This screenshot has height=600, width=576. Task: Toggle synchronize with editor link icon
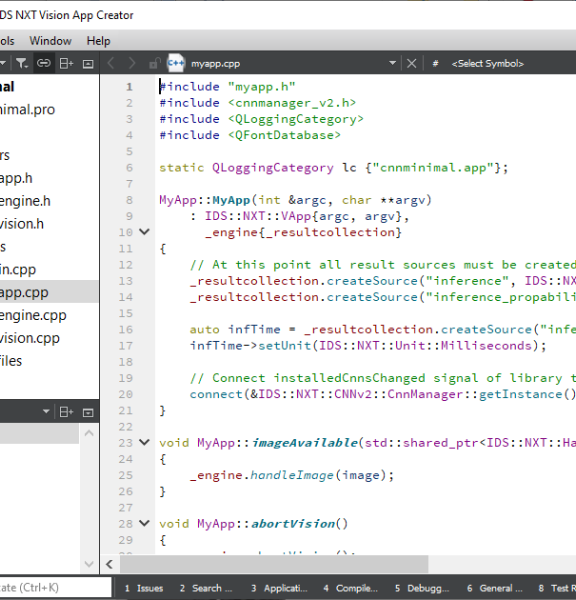[x=43, y=63]
